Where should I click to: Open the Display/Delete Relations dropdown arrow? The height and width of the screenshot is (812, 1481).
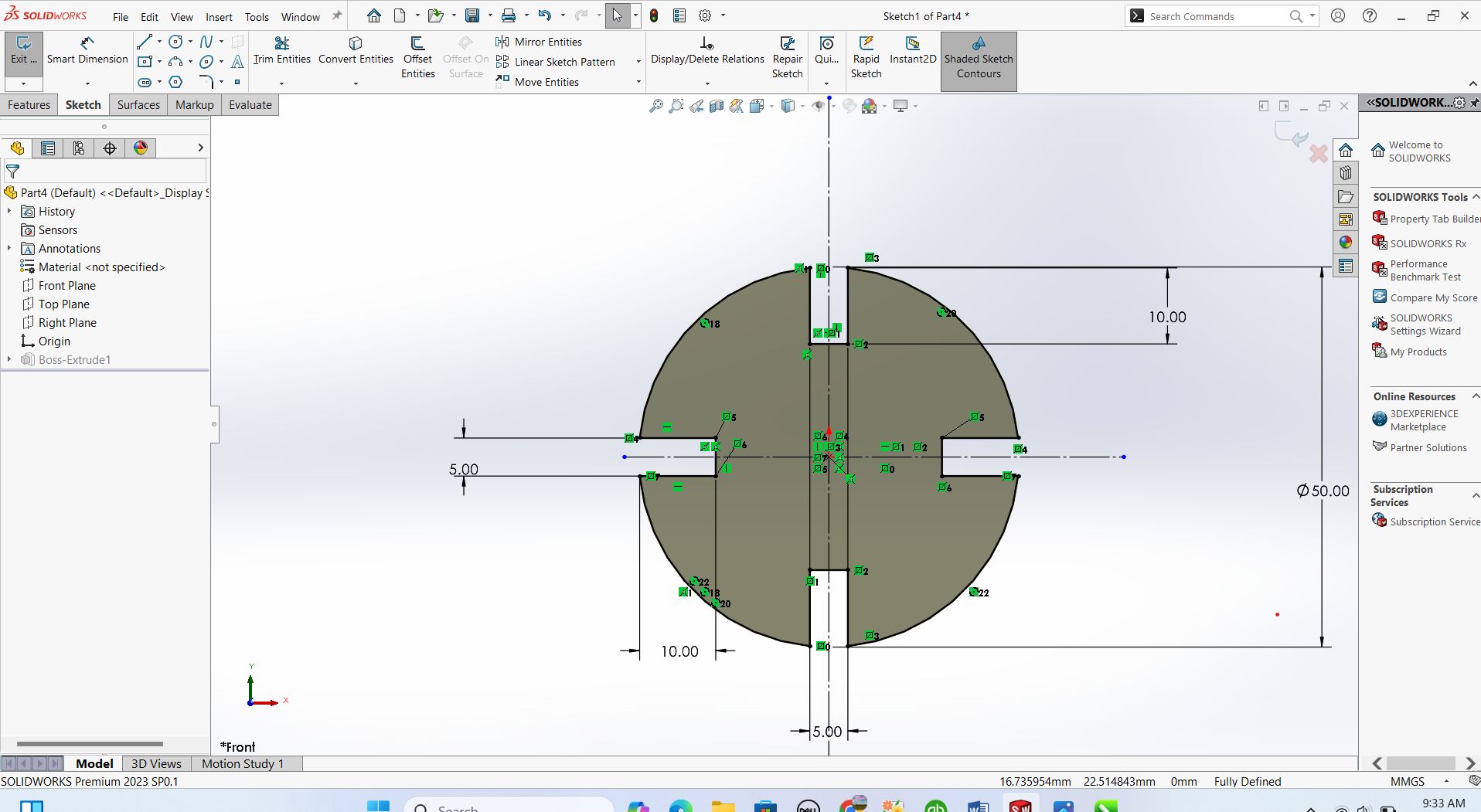[707, 83]
